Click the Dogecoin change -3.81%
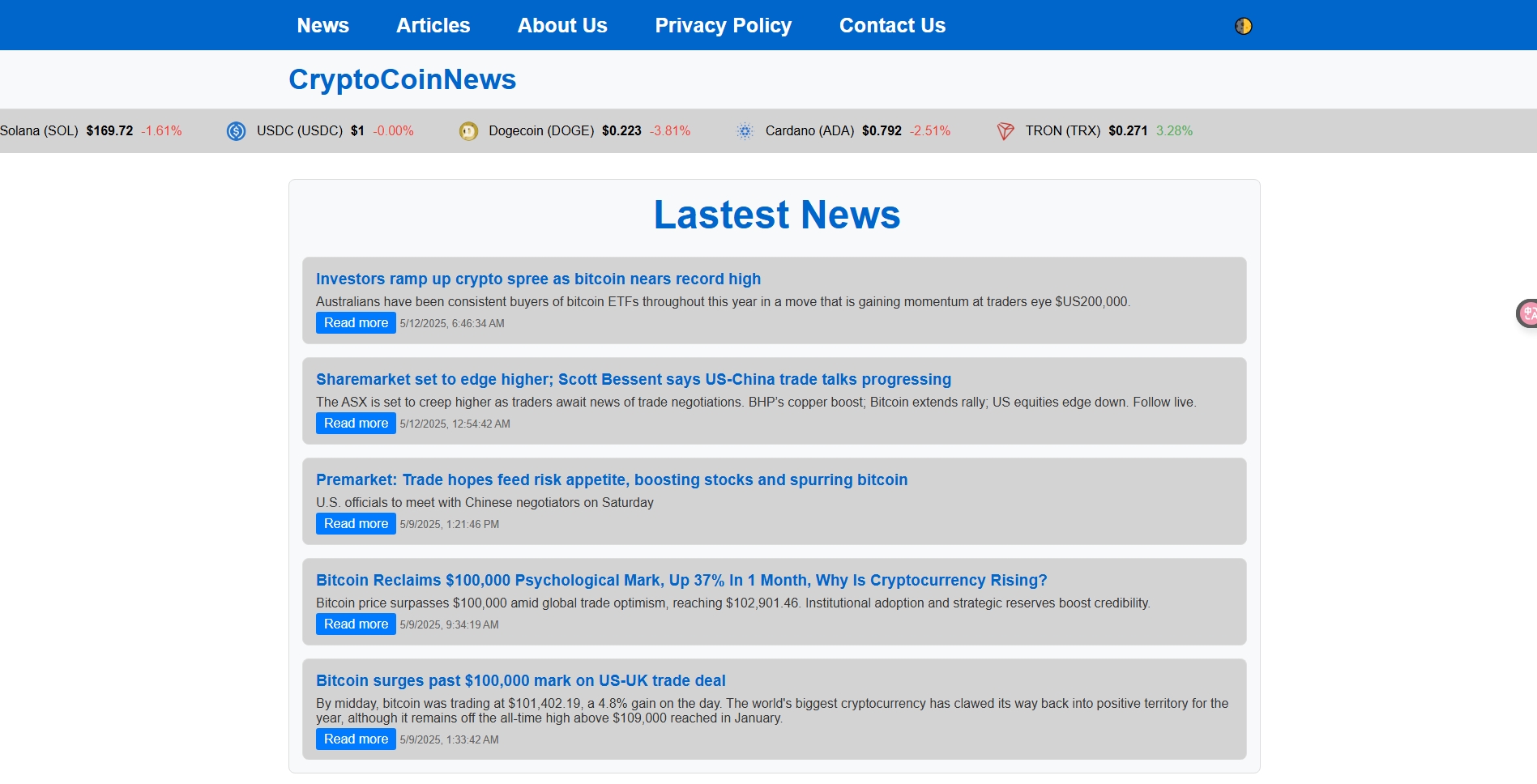 (x=670, y=130)
